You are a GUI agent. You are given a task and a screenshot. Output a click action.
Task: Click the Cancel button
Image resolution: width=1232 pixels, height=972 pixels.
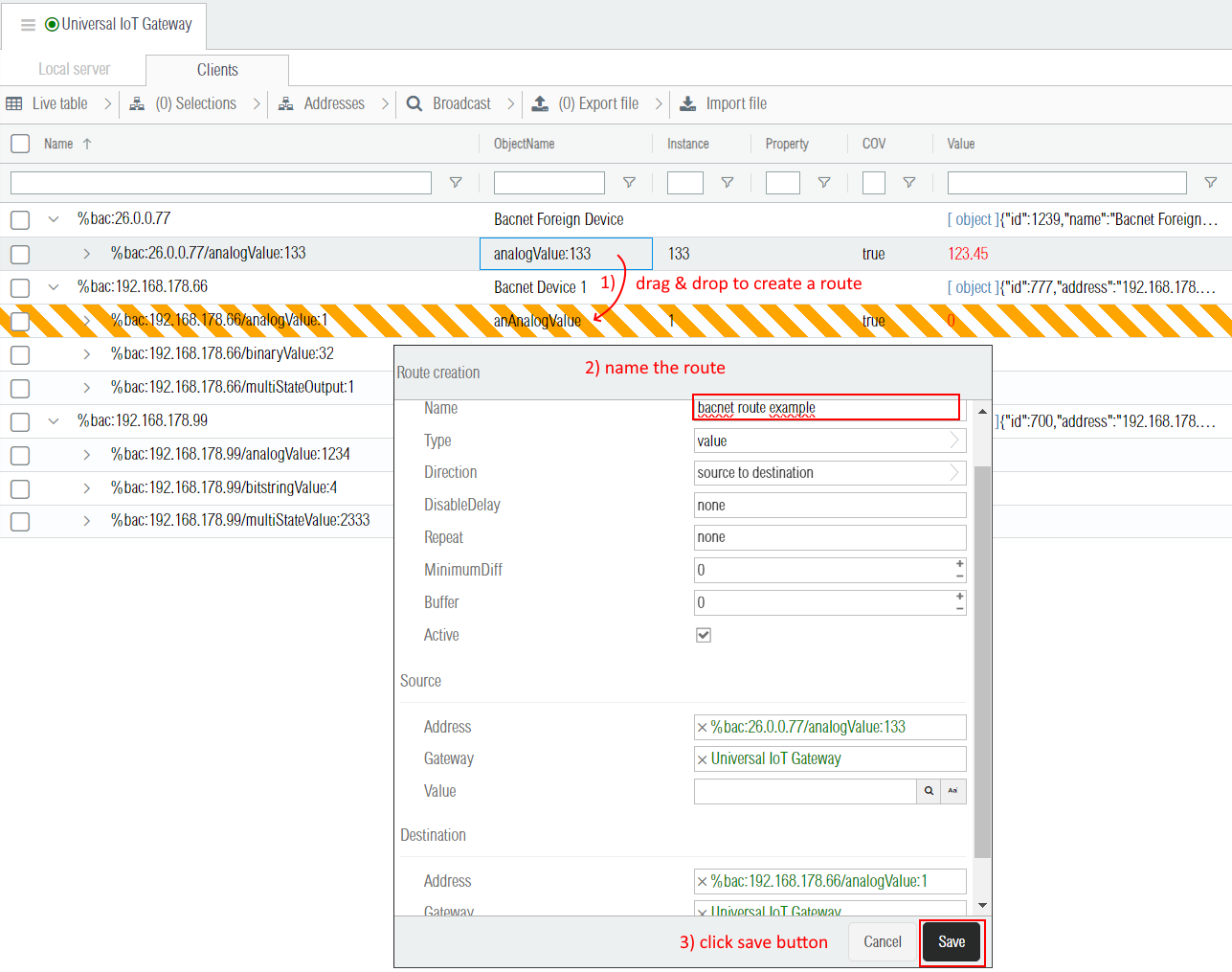coord(882,942)
